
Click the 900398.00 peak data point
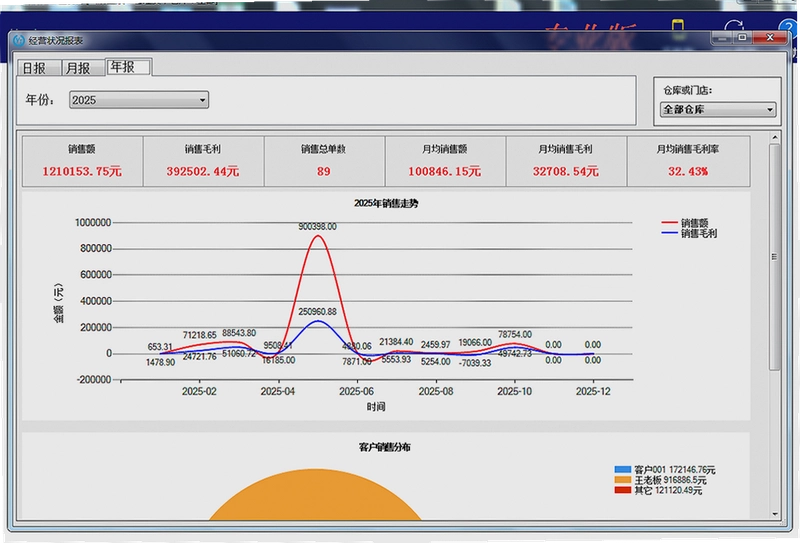(318, 236)
